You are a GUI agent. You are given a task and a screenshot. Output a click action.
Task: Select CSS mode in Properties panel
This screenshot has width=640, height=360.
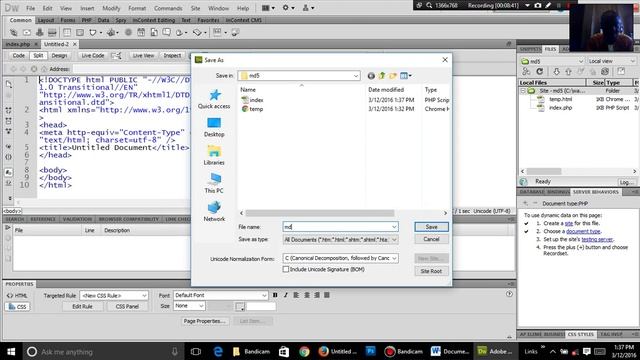tap(17, 307)
